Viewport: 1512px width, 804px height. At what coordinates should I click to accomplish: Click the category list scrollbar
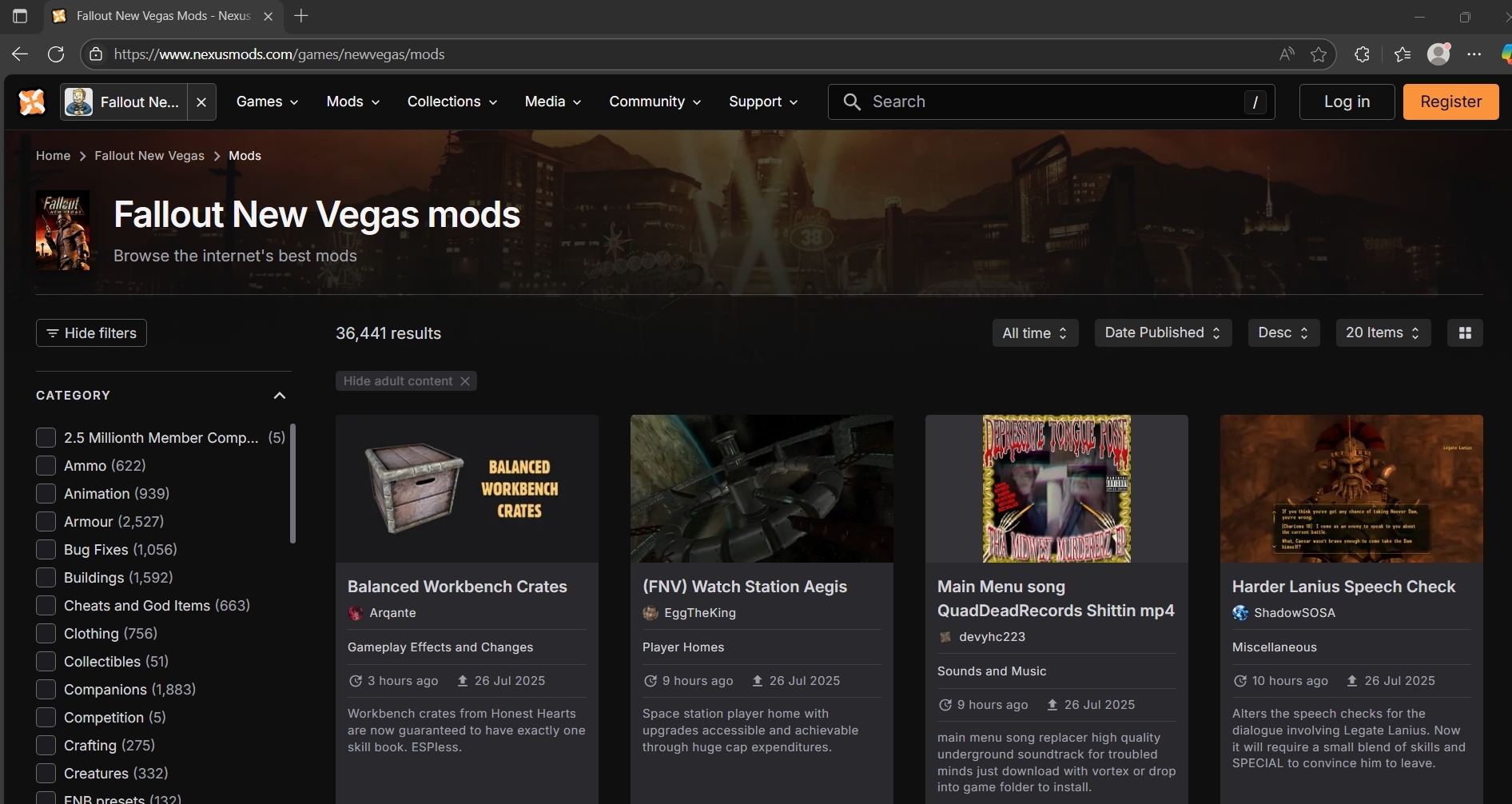click(x=292, y=484)
